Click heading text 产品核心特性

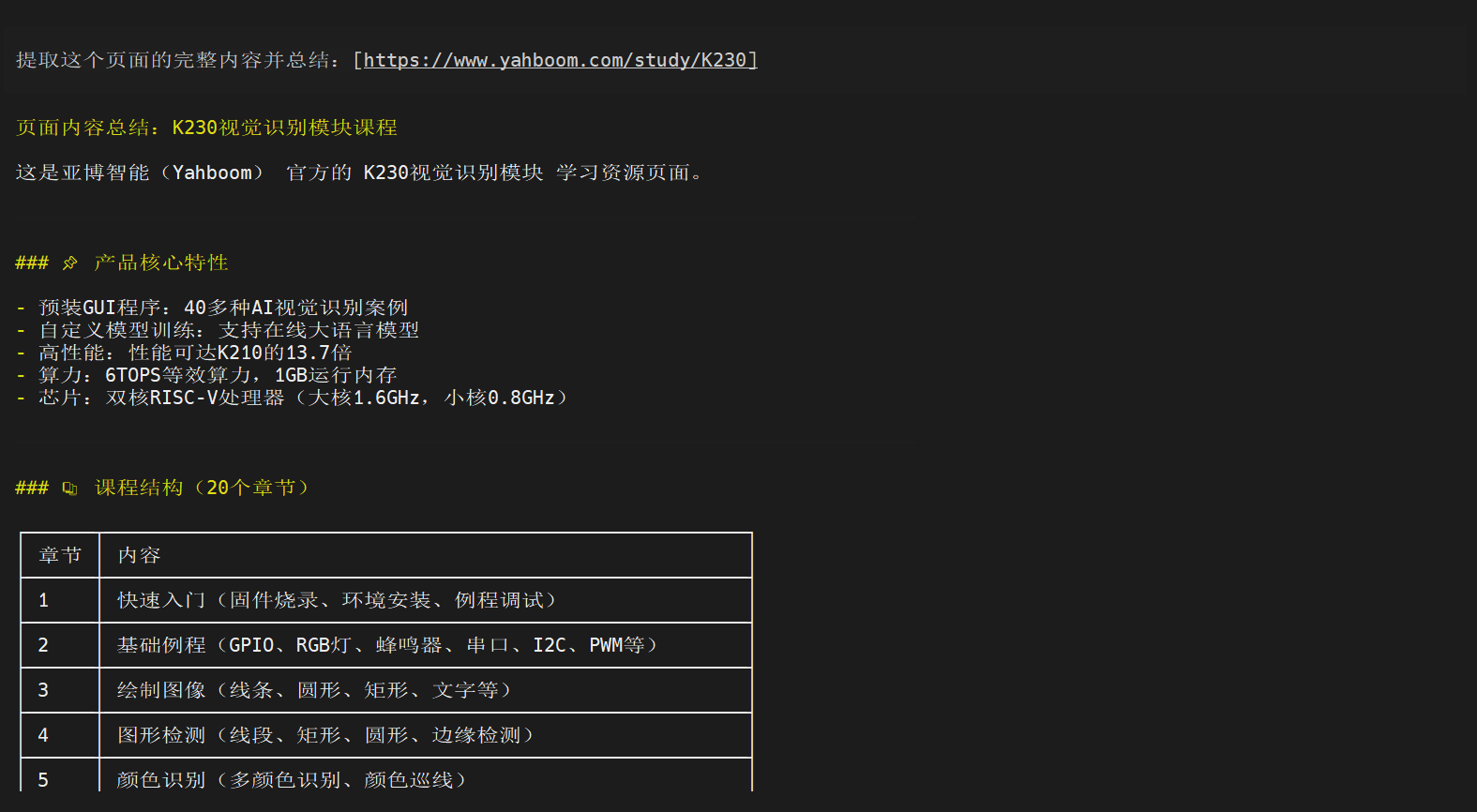click(161, 263)
